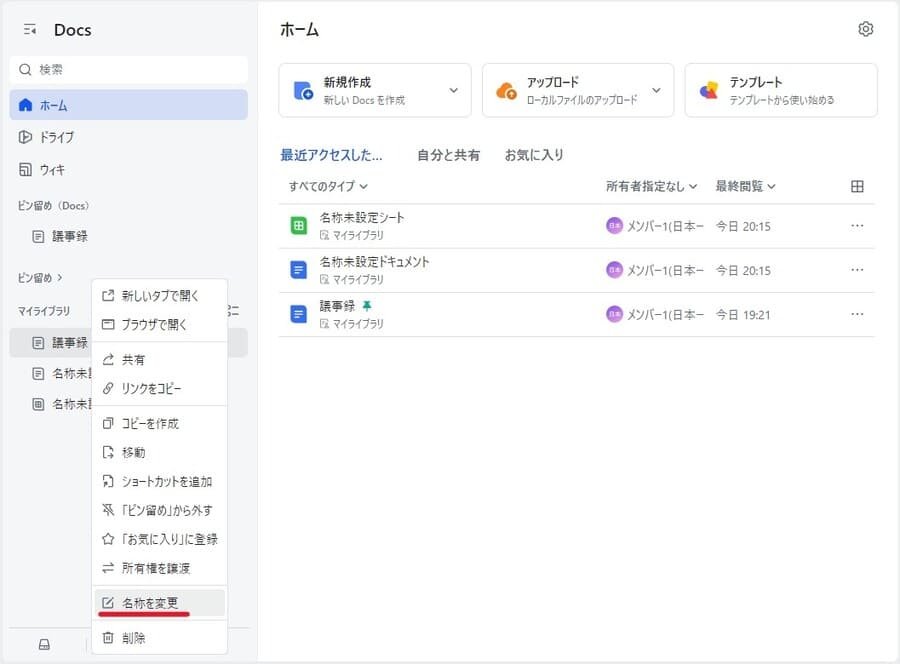The image size is (900, 664).
Task: Open more options for 名称未設定シート row
Action: [x=857, y=226]
